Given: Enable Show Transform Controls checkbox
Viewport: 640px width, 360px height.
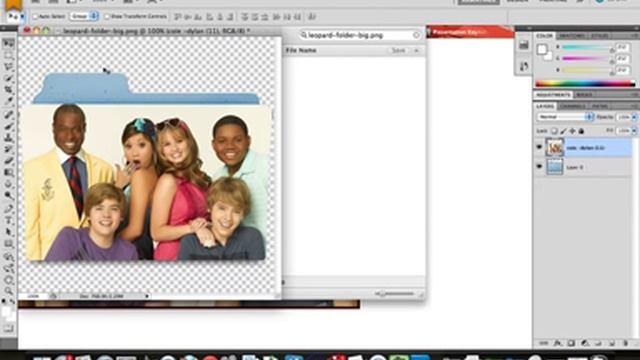Looking at the screenshot, I should pos(107,17).
